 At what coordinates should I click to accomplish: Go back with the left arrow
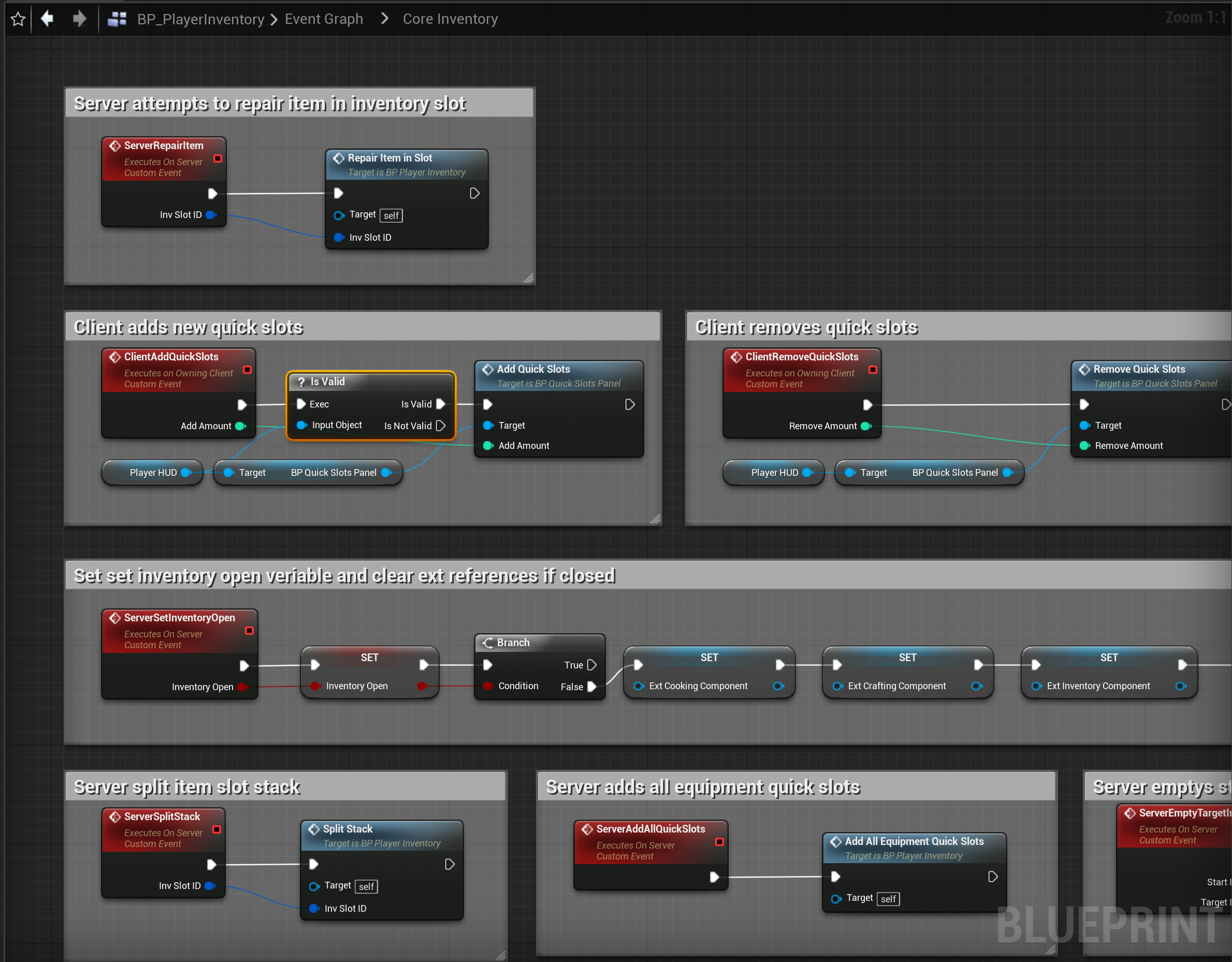[x=48, y=19]
